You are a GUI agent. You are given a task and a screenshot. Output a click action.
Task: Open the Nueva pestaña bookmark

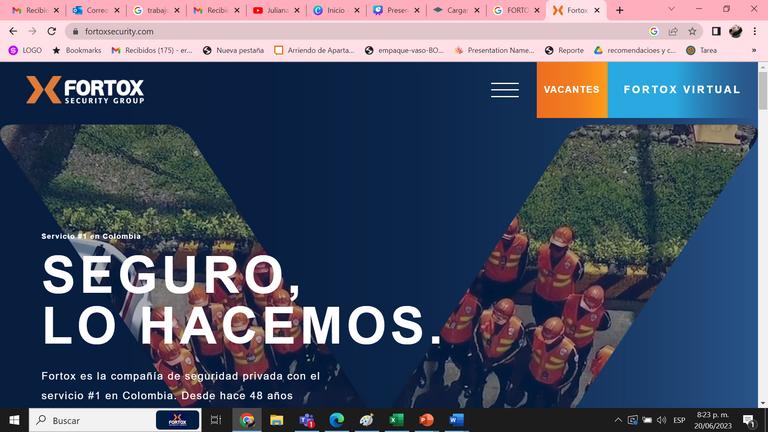pyautogui.click(x=233, y=50)
